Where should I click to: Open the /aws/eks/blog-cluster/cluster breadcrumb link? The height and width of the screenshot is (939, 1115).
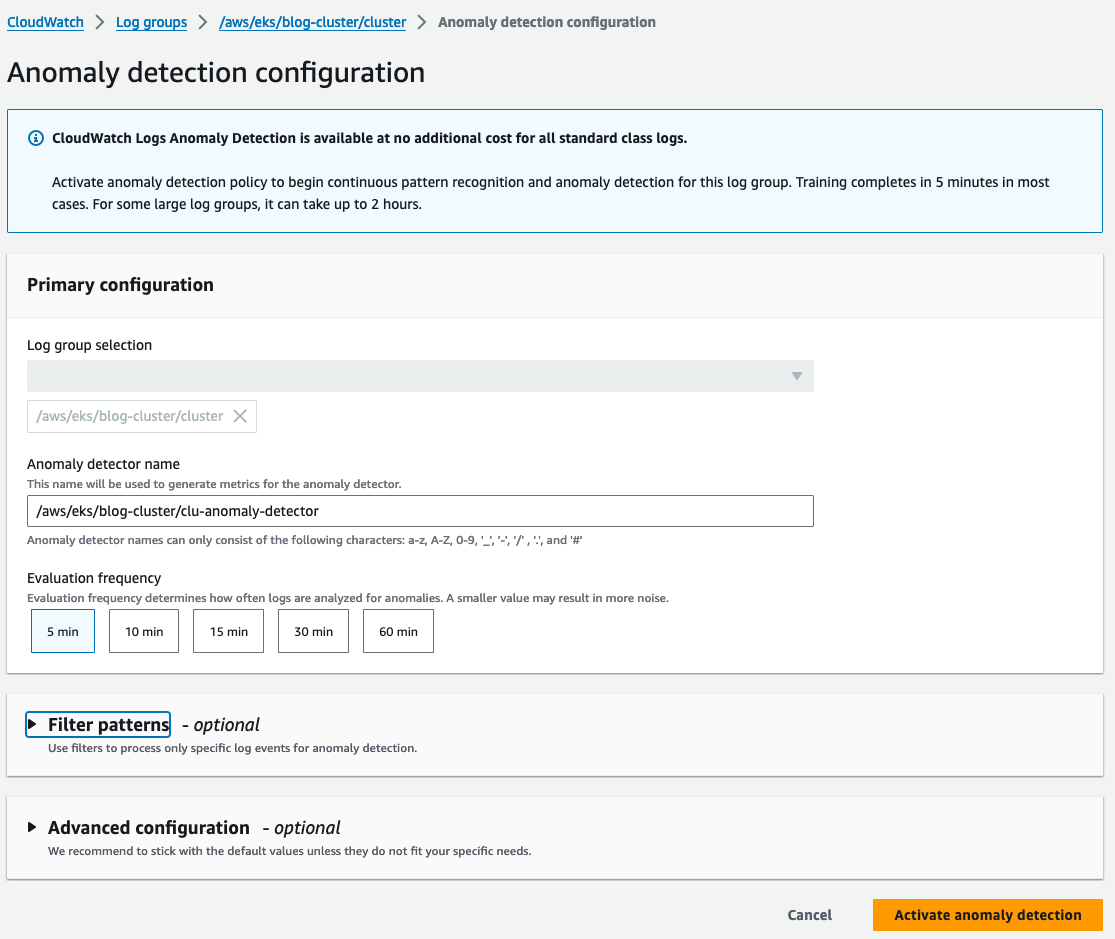tap(312, 22)
